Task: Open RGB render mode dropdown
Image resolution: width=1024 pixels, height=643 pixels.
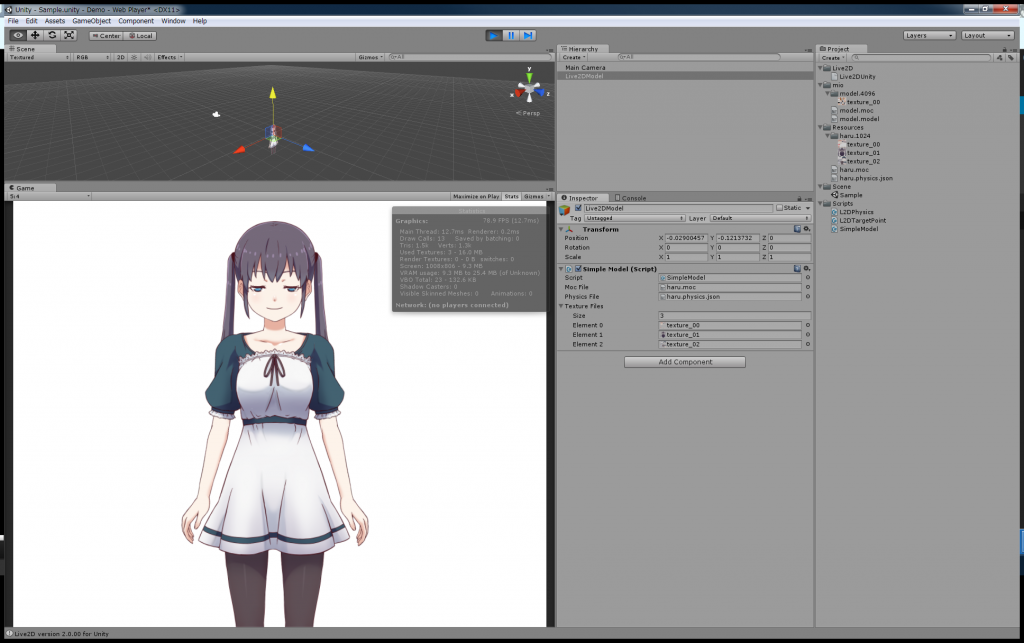Action: pyautogui.click(x=92, y=57)
